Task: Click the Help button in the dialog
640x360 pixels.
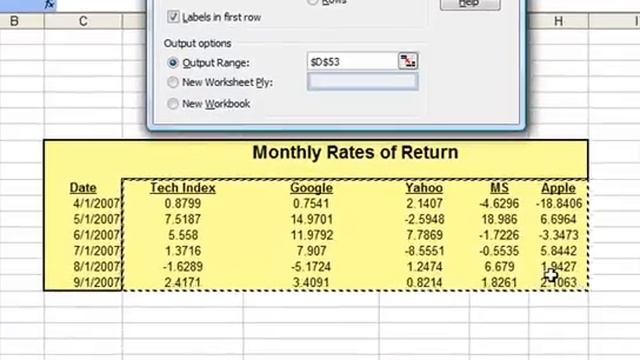Action: (470, 4)
